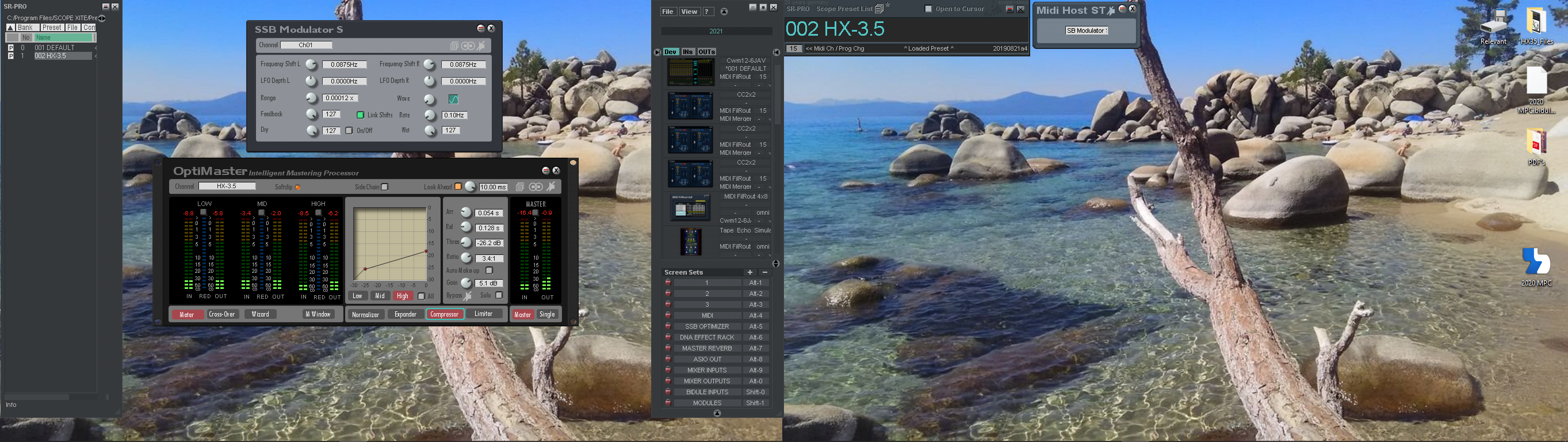Open the 2020 MPC desktop shortcut
The width and height of the screenshot is (1568, 442).
tap(1536, 266)
